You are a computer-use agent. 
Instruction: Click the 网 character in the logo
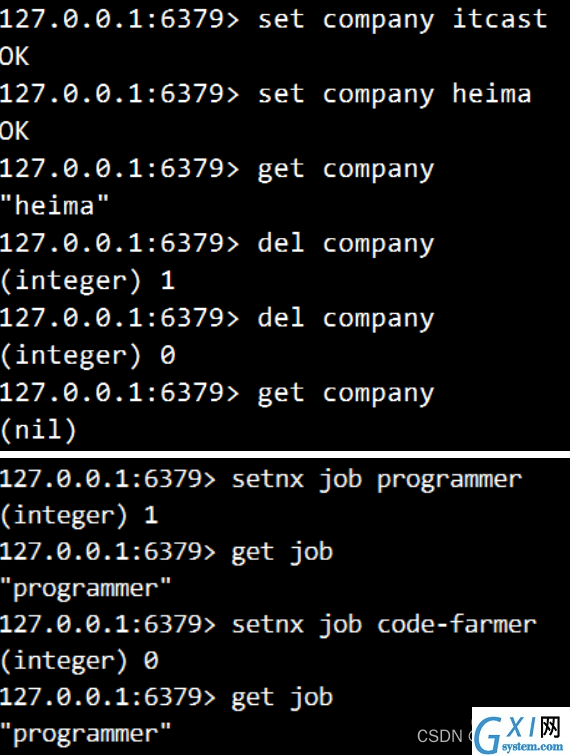550,728
